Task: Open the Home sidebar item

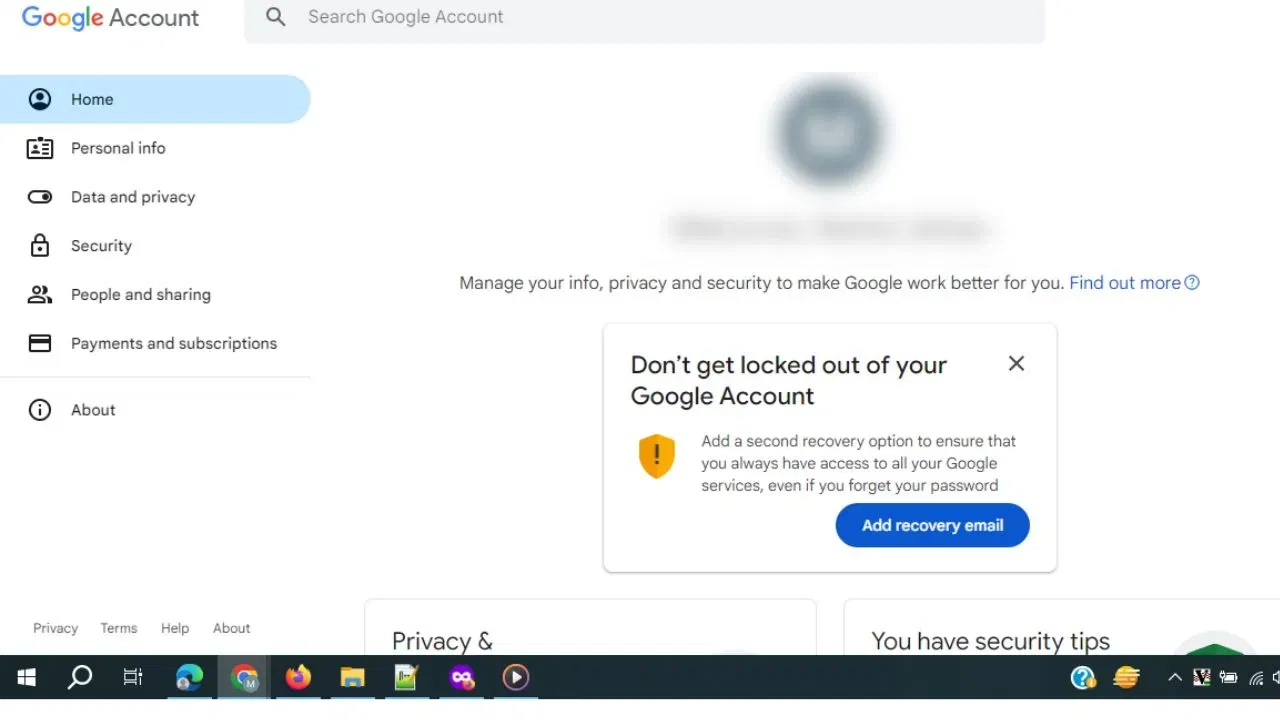Action: [155, 99]
